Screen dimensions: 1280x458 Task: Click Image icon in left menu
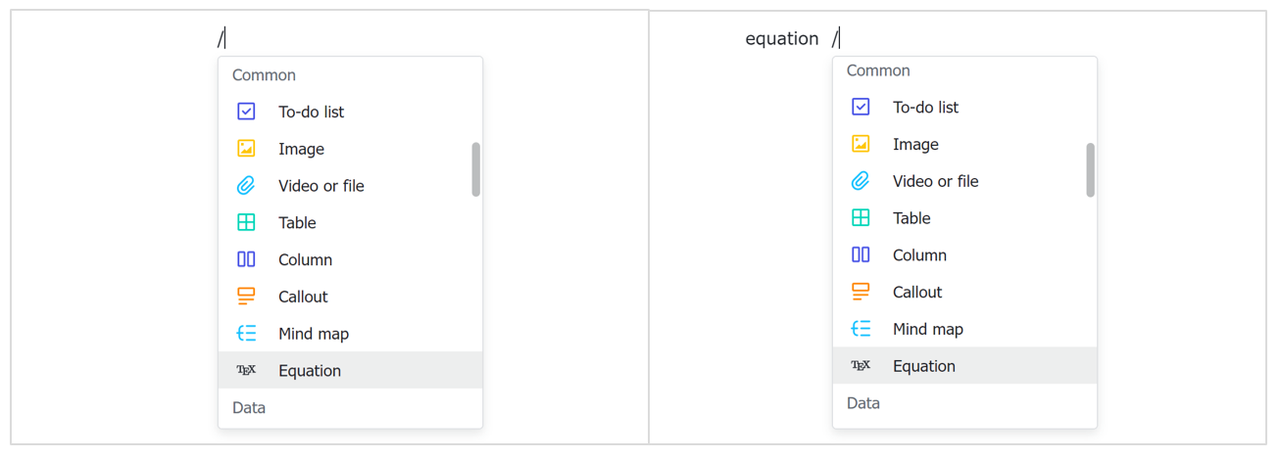click(x=246, y=149)
